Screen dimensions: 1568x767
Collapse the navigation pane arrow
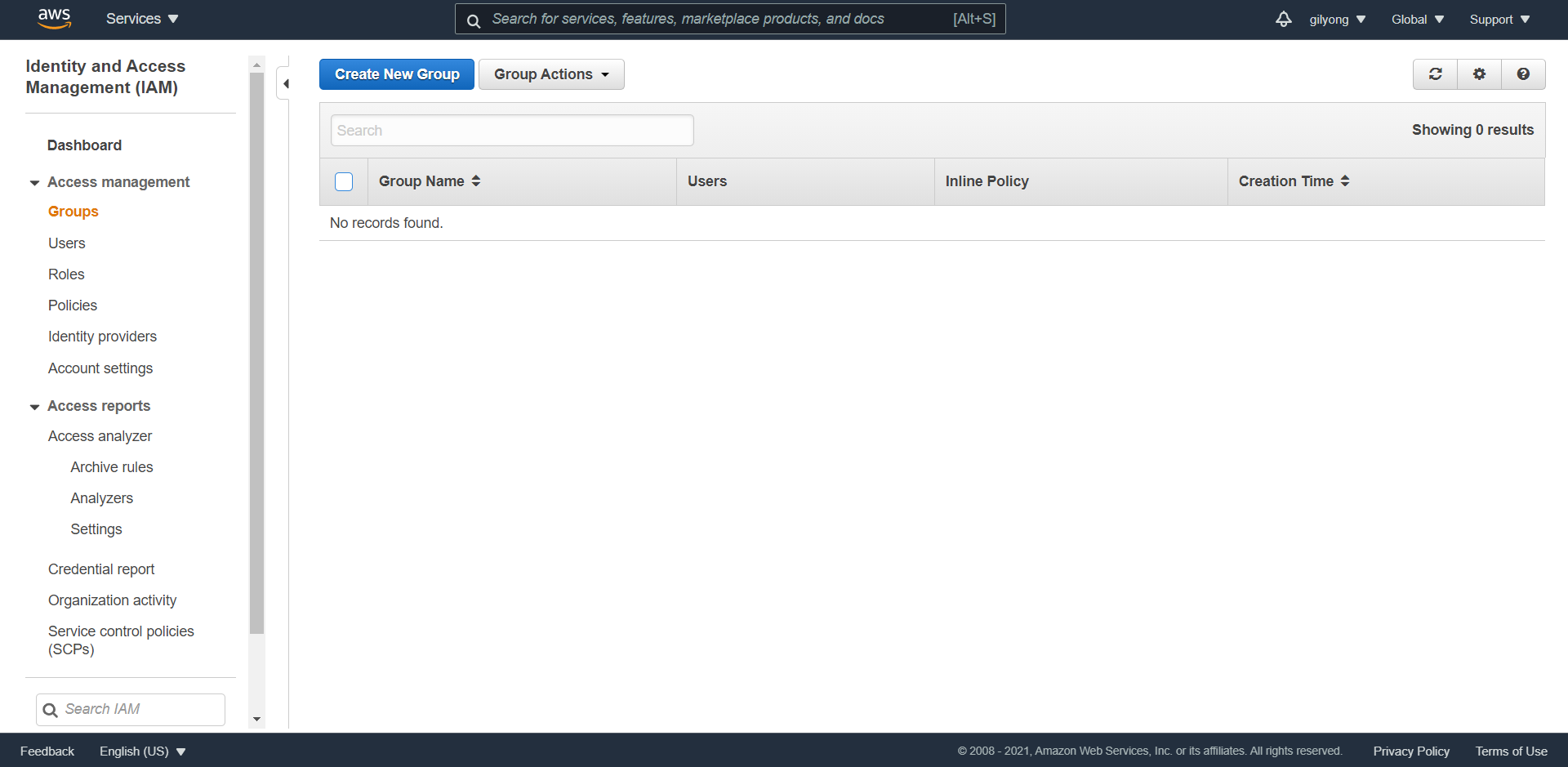(x=285, y=83)
